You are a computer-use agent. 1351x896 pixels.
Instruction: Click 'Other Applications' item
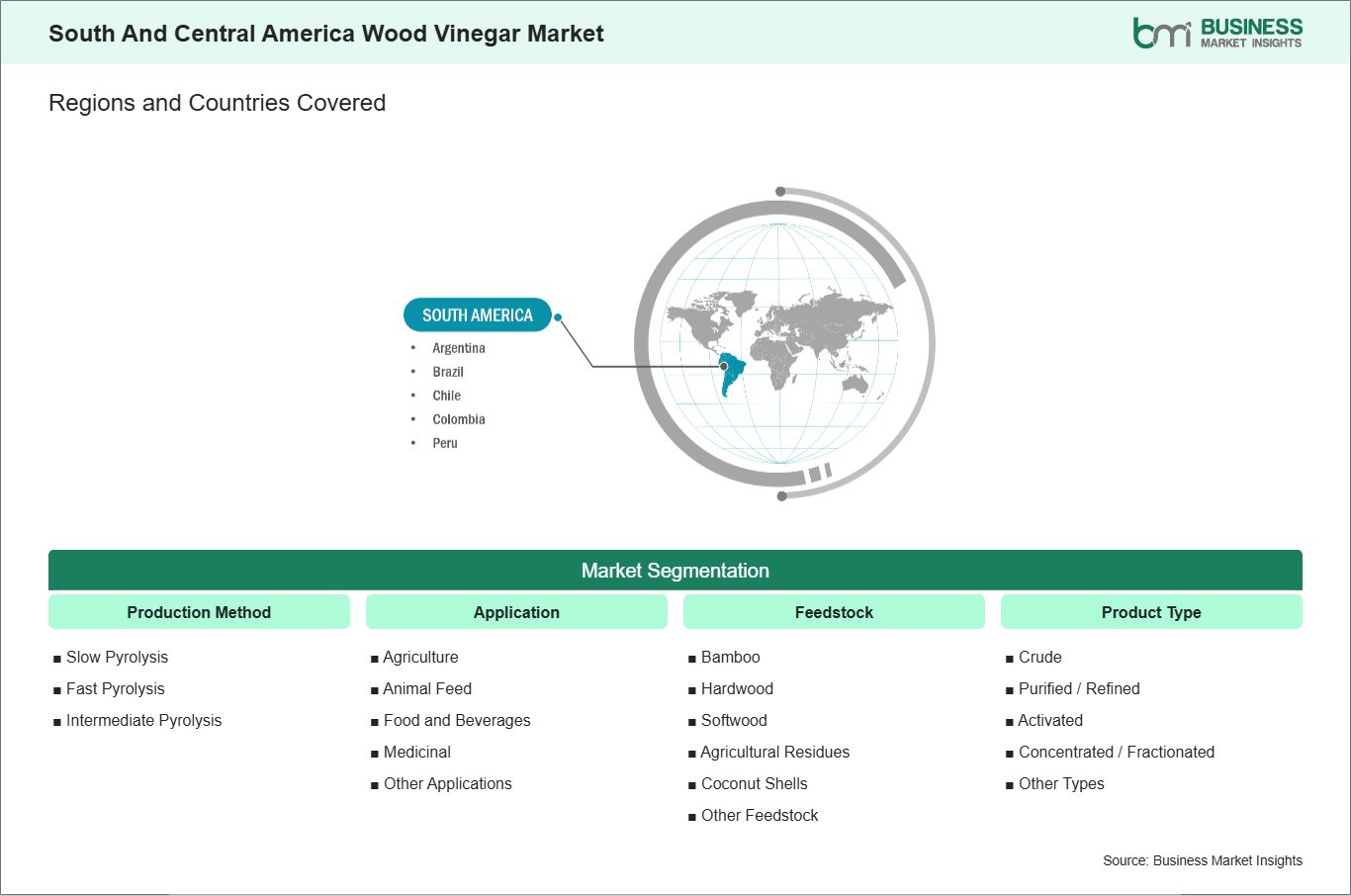point(448,783)
